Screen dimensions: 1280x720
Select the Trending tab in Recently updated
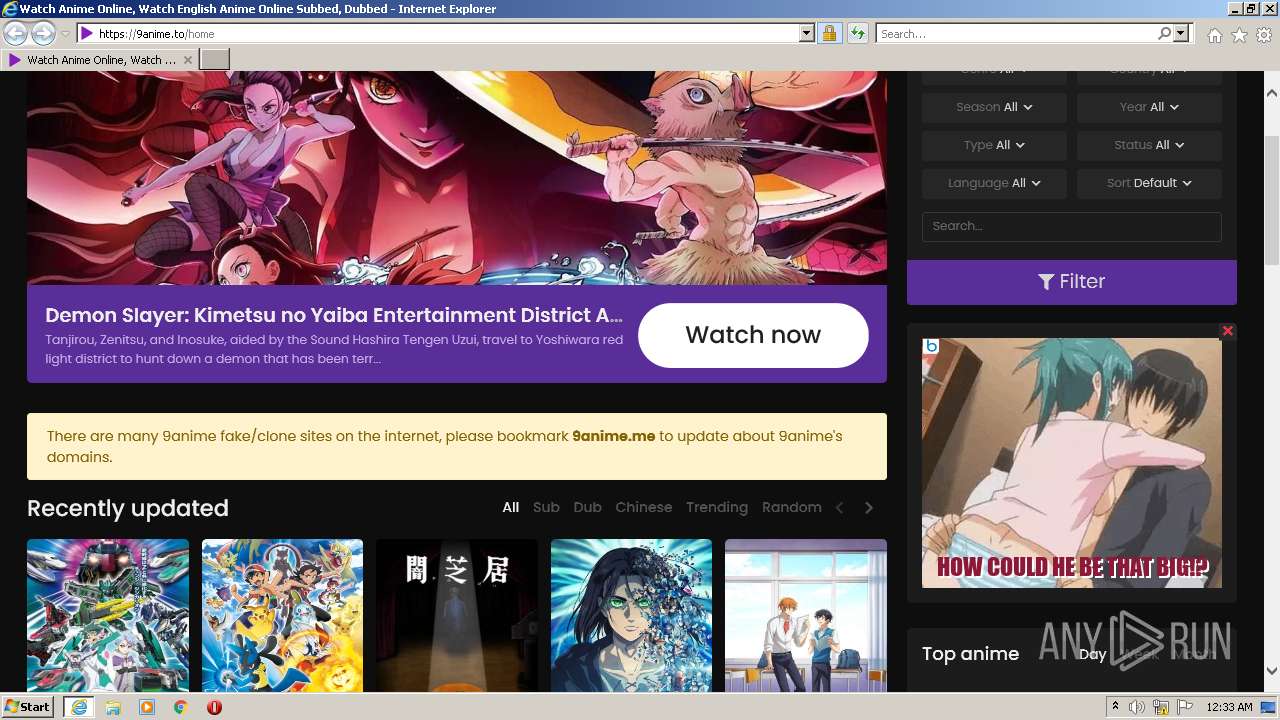click(717, 507)
